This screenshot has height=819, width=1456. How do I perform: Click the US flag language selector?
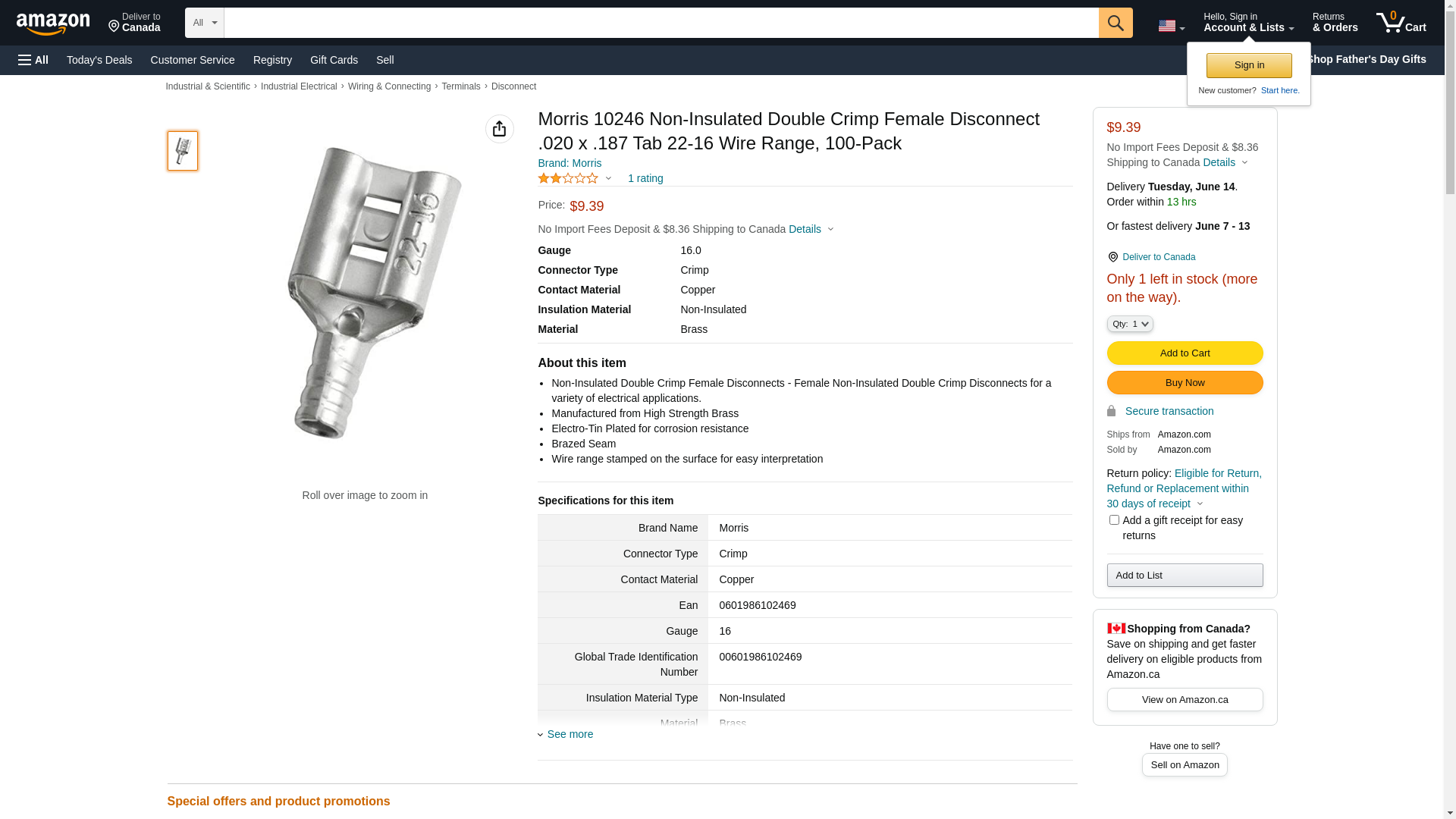(x=1171, y=26)
